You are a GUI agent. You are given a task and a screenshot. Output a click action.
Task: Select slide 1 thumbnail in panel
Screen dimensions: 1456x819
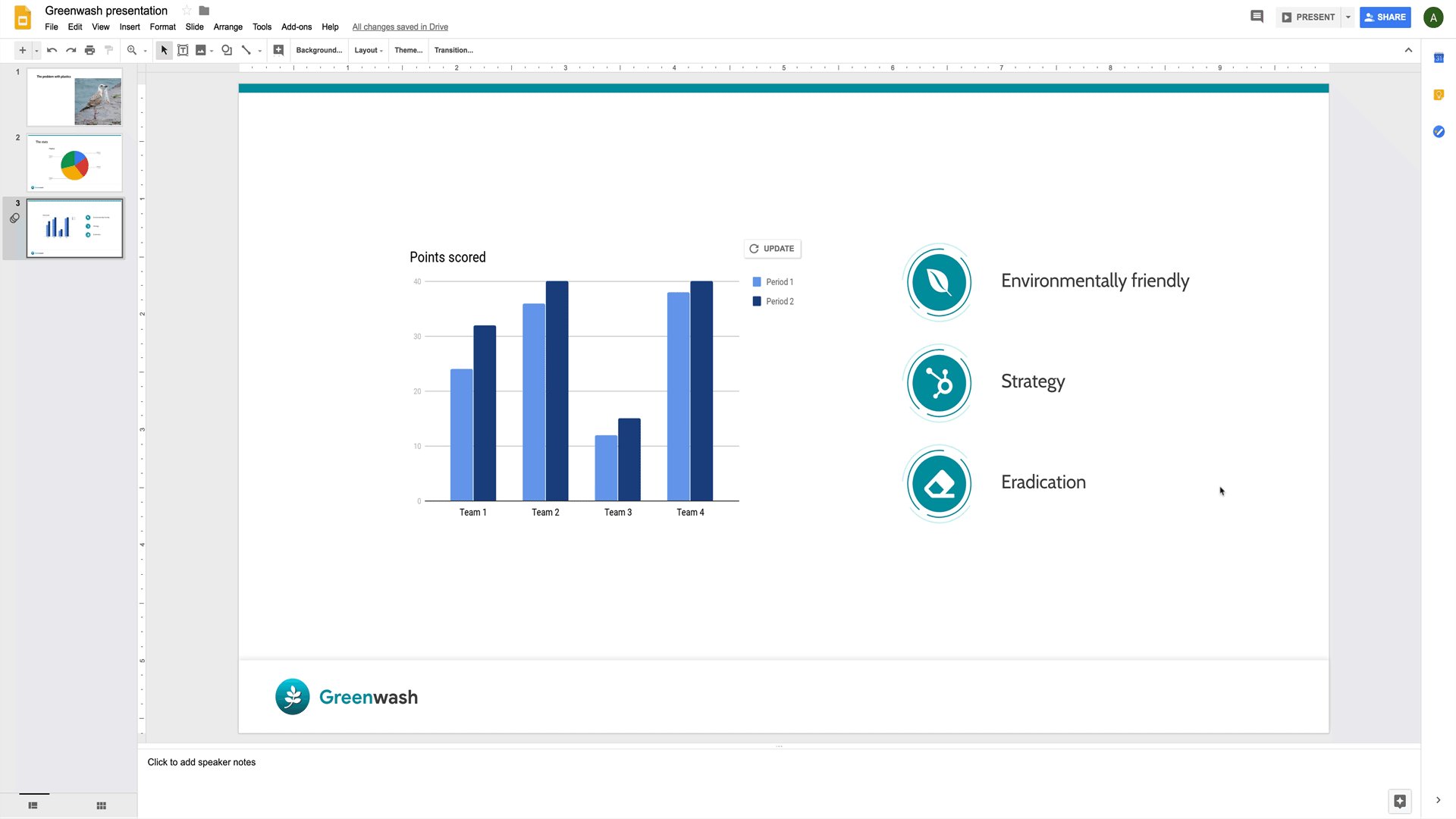pos(75,97)
